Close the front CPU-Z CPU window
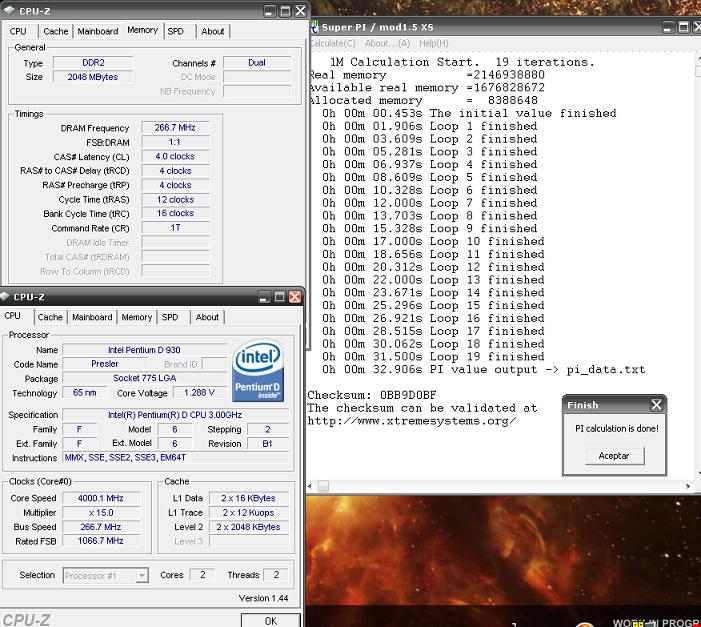Image resolution: width=701 pixels, height=627 pixels. pos(295,297)
